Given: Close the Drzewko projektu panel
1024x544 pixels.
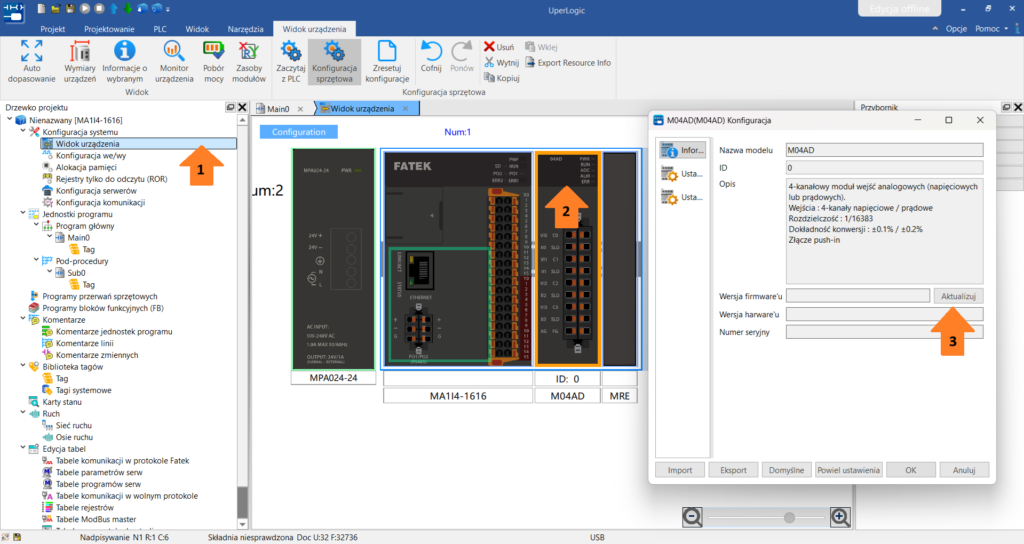Looking at the screenshot, I should pyautogui.click(x=242, y=107).
